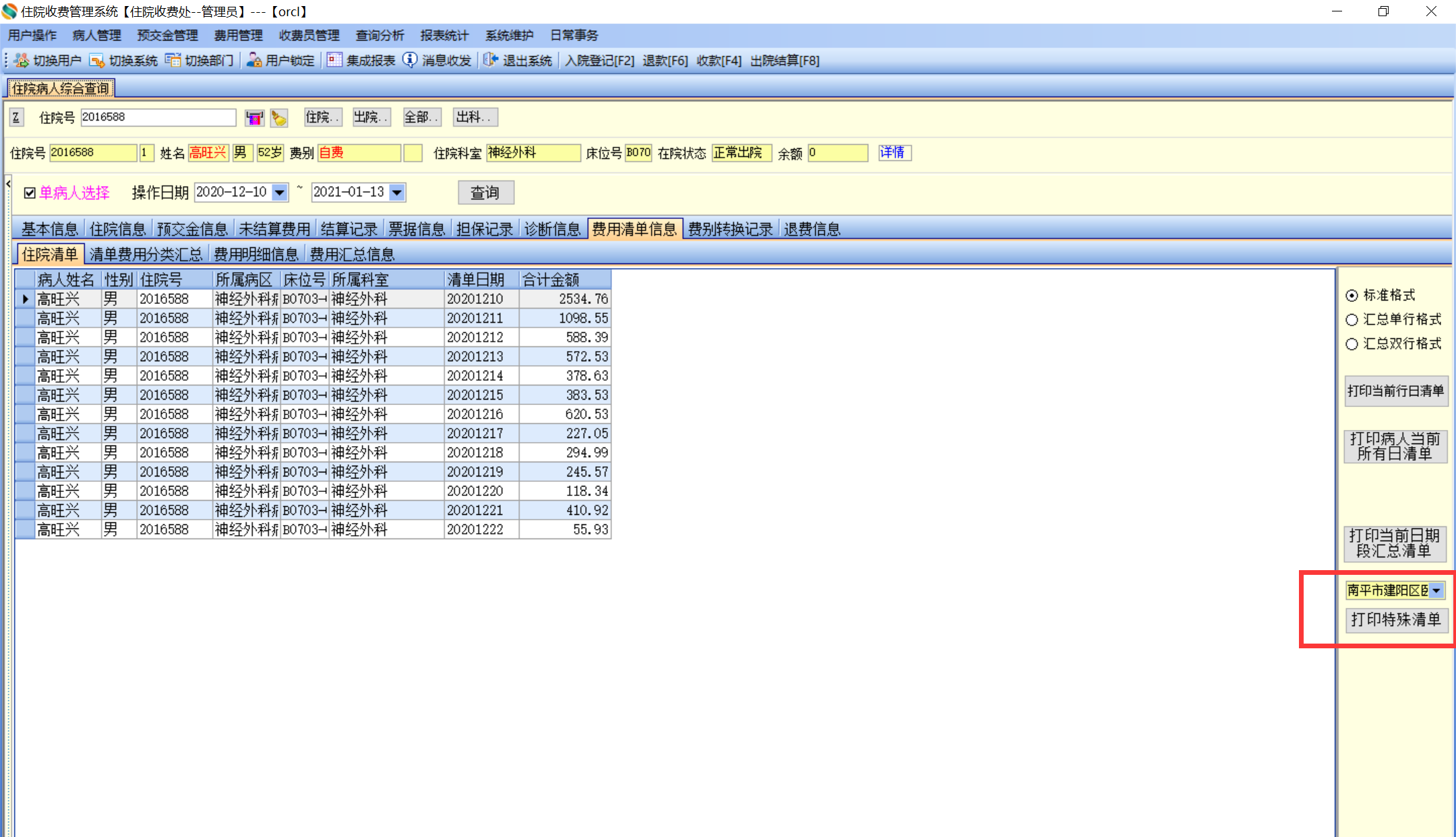Click the 切换系统 switch-system icon
1456x837 pixels.
[x=97, y=61]
